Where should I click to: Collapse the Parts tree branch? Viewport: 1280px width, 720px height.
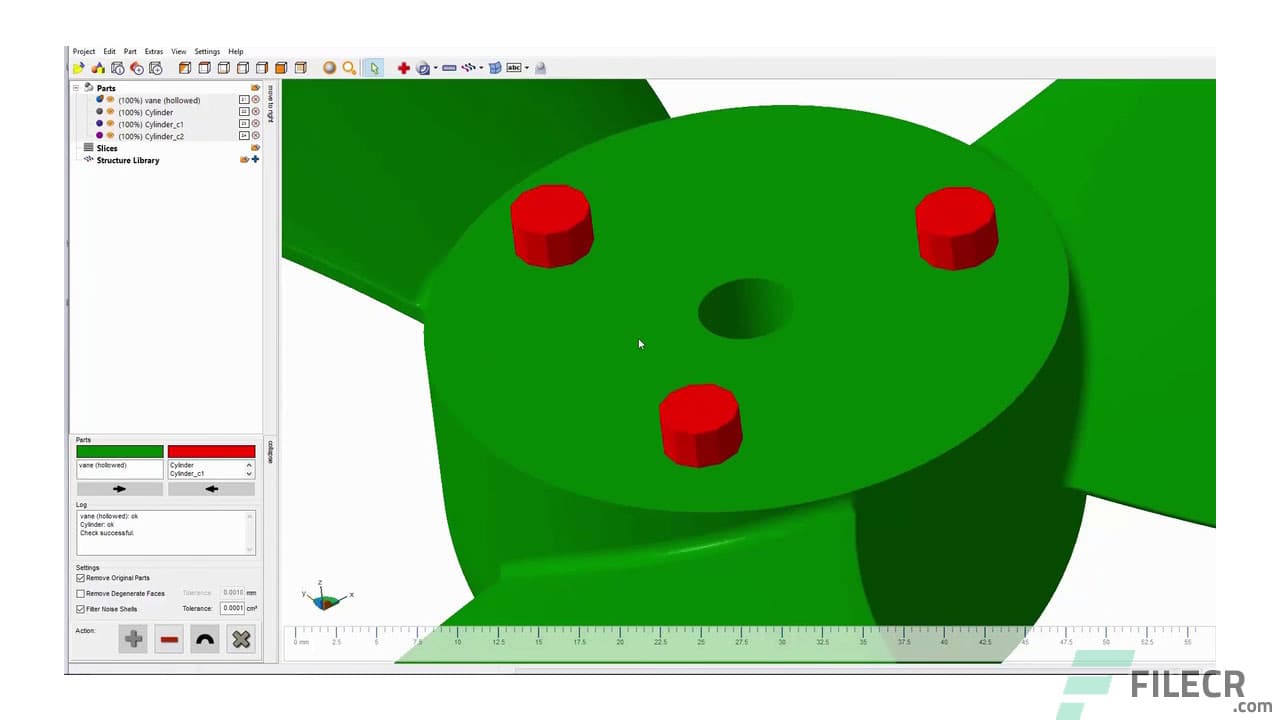[76, 88]
